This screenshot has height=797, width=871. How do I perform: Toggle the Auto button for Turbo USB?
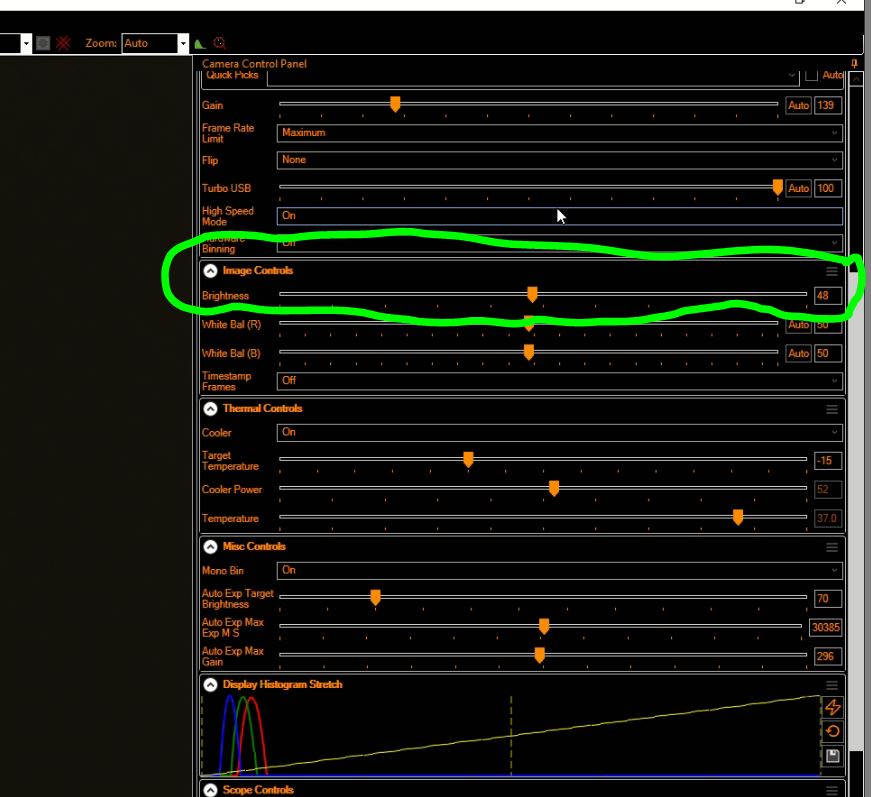pyautogui.click(x=798, y=188)
